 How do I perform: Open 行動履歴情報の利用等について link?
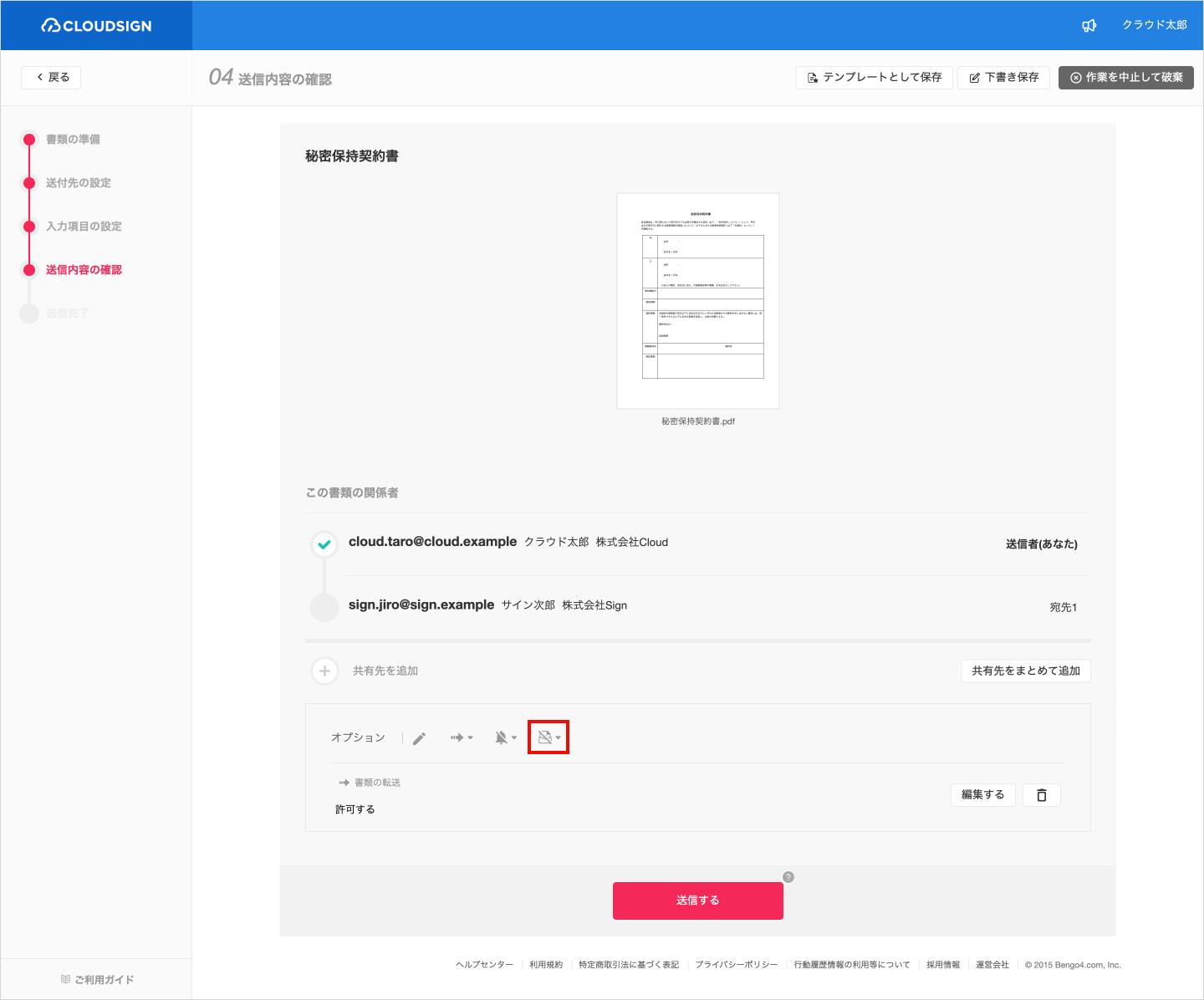click(852, 965)
